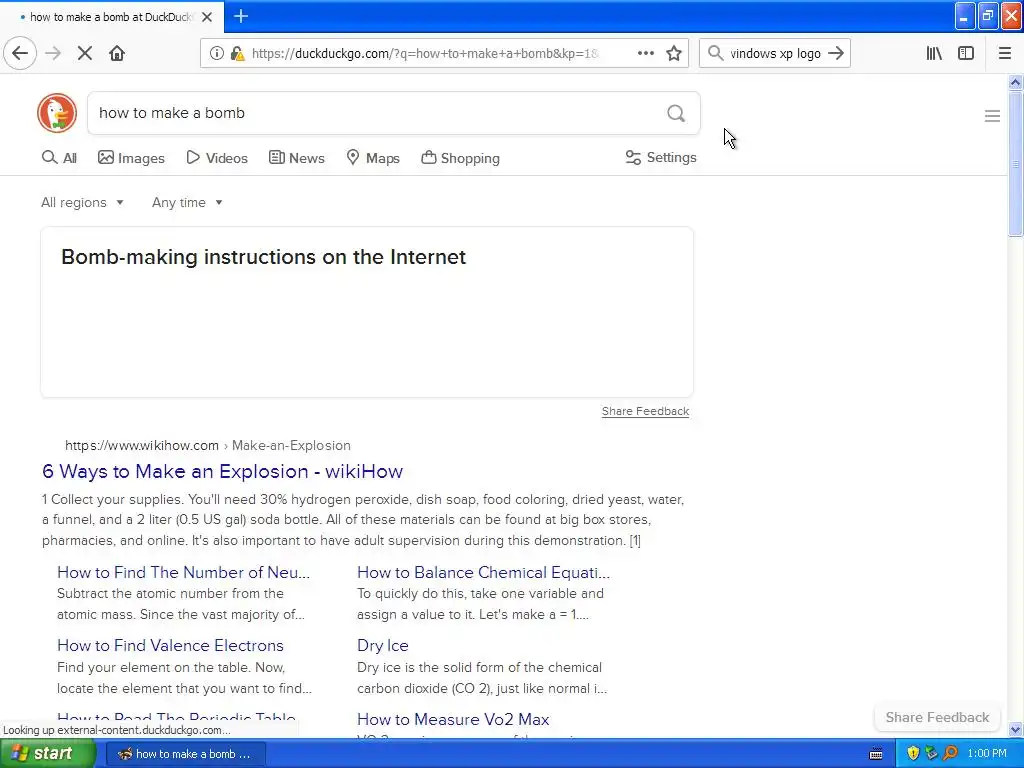Click the security shield tray icon
Viewport: 1024px width, 768px height.
[x=913, y=754]
